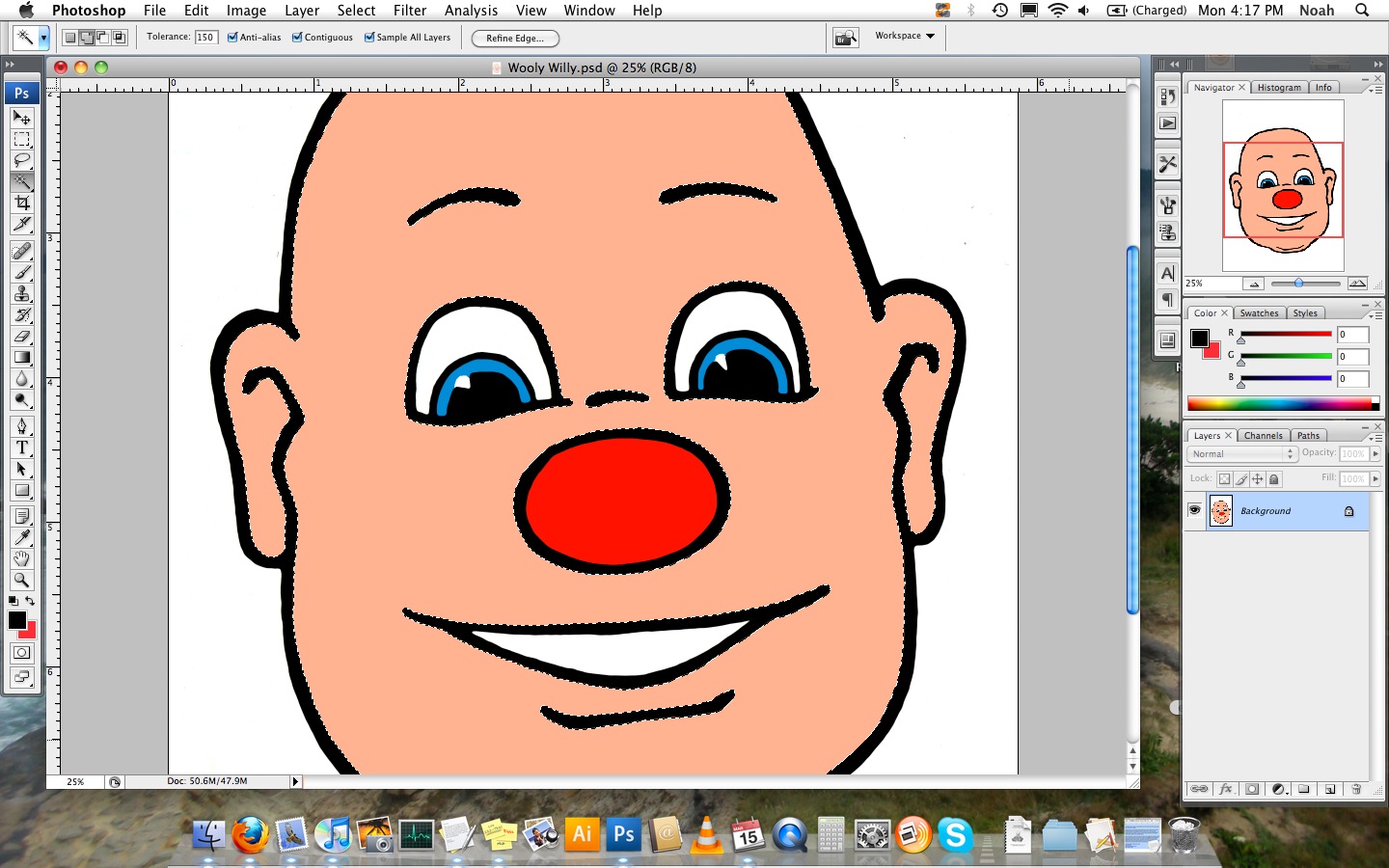Viewport: 1389px width, 868px height.
Task: Select the Dodge tool
Action: pos(21,400)
